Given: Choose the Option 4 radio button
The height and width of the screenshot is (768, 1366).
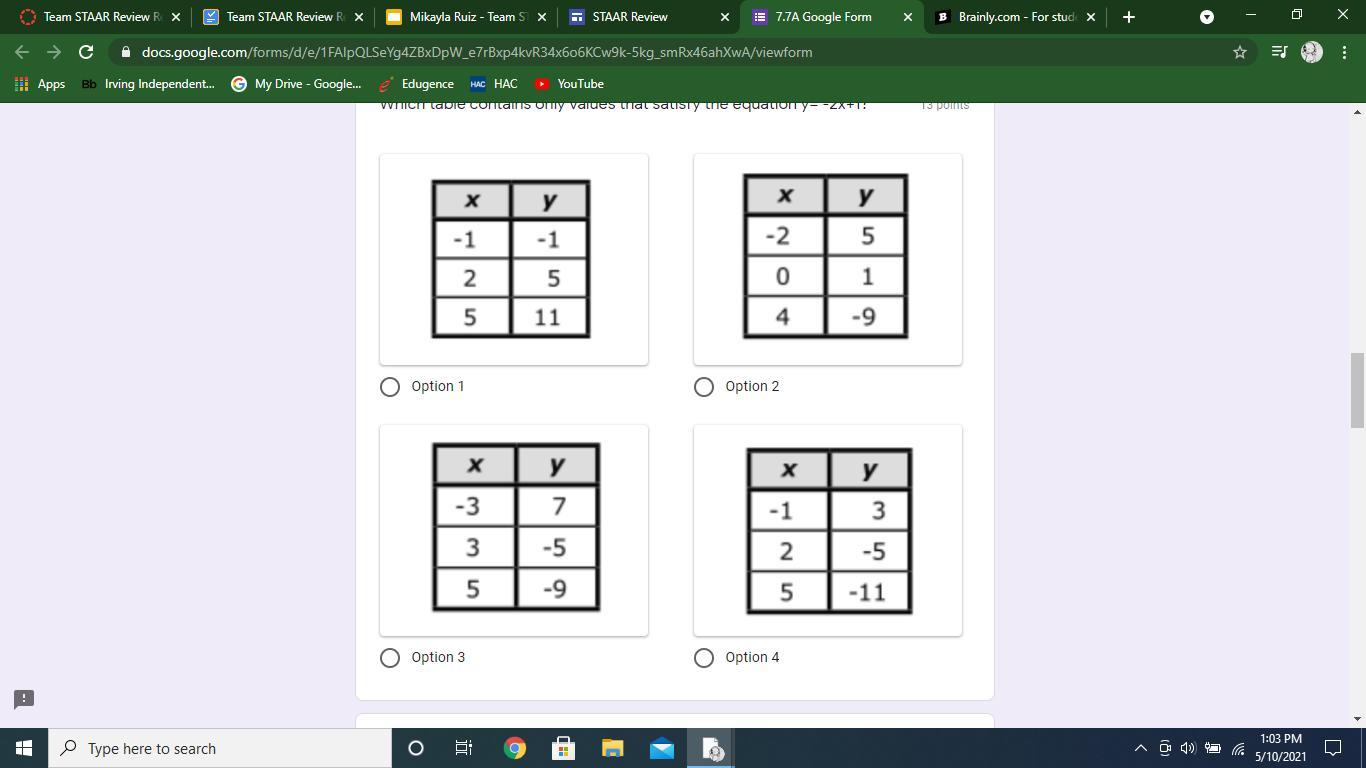Looking at the screenshot, I should [704, 658].
